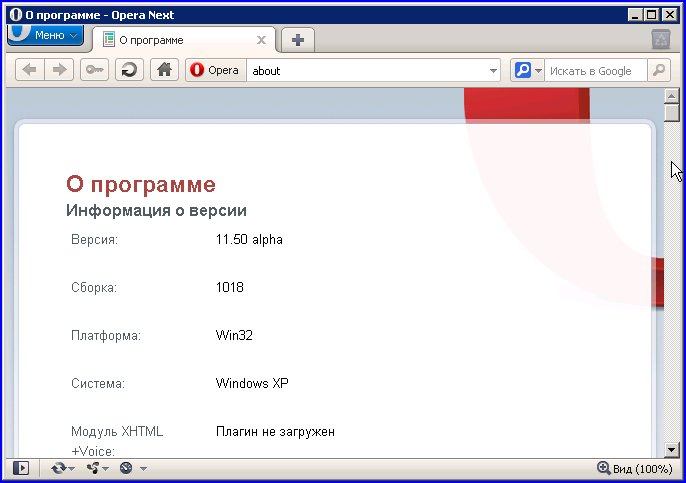Open the search engine selector dropdown

[x=528, y=70]
